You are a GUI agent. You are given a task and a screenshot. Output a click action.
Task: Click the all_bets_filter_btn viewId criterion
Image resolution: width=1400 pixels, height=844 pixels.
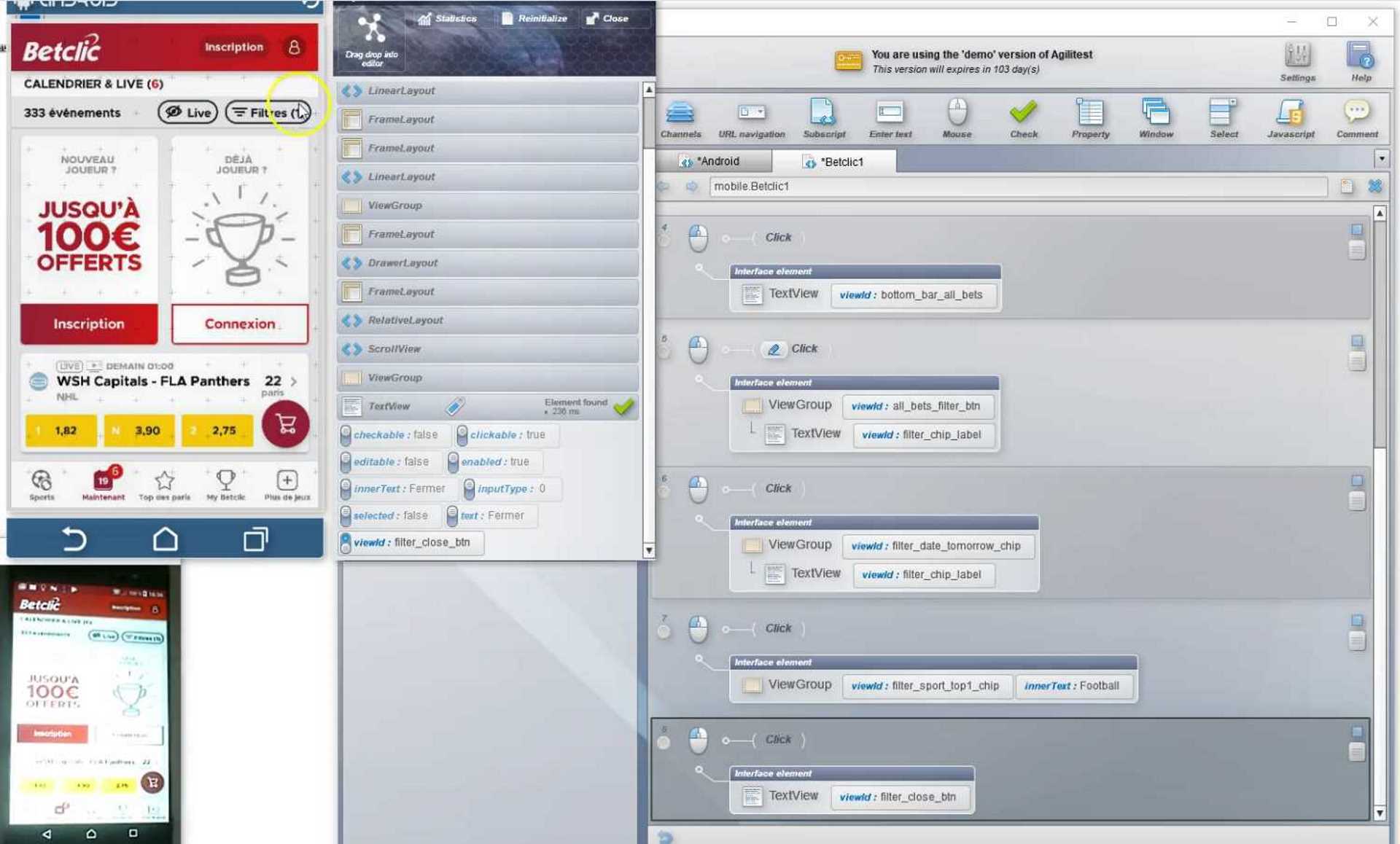pyautogui.click(x=917, y=406)
